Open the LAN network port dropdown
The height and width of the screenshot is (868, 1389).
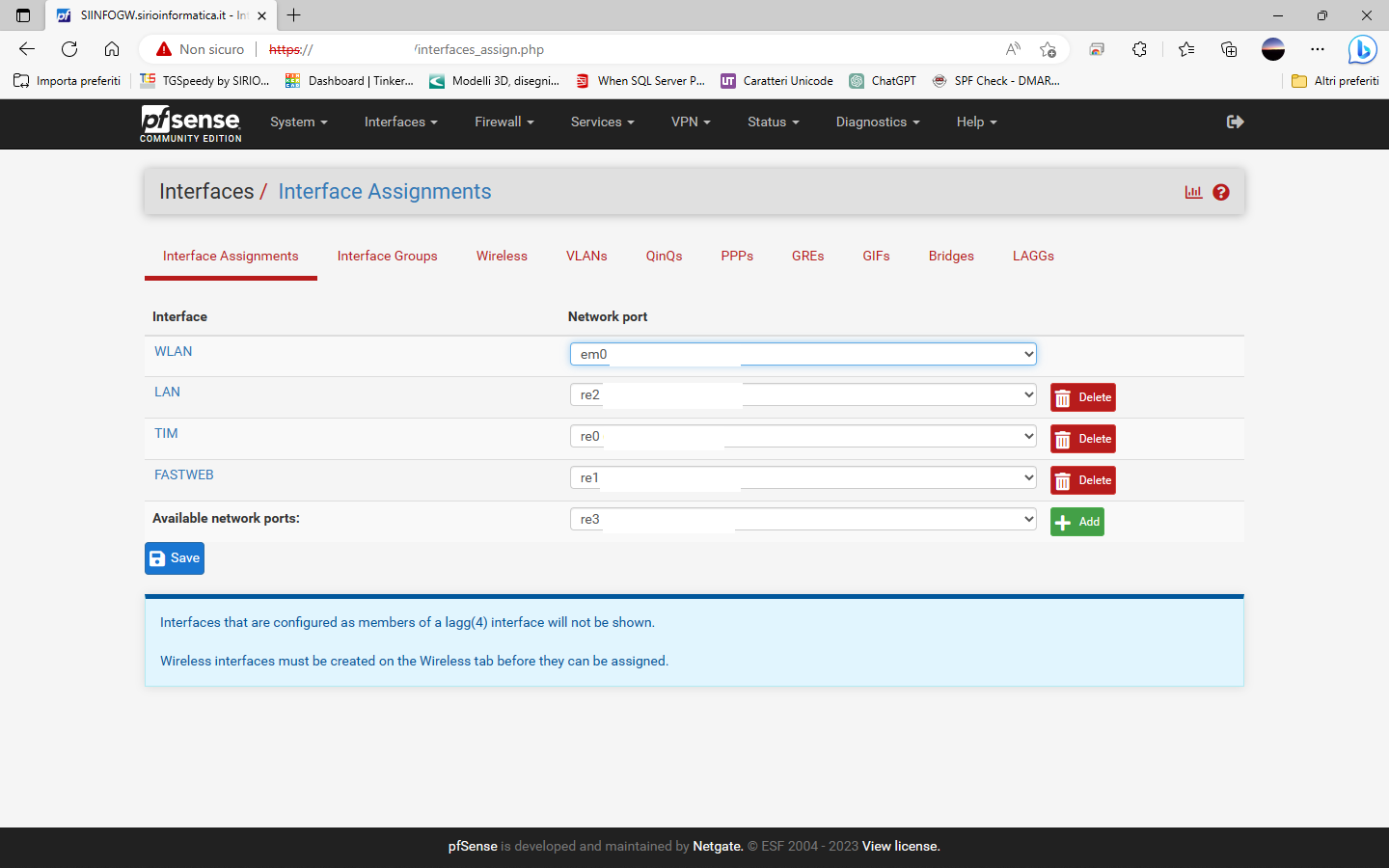[x=803, y=394]
